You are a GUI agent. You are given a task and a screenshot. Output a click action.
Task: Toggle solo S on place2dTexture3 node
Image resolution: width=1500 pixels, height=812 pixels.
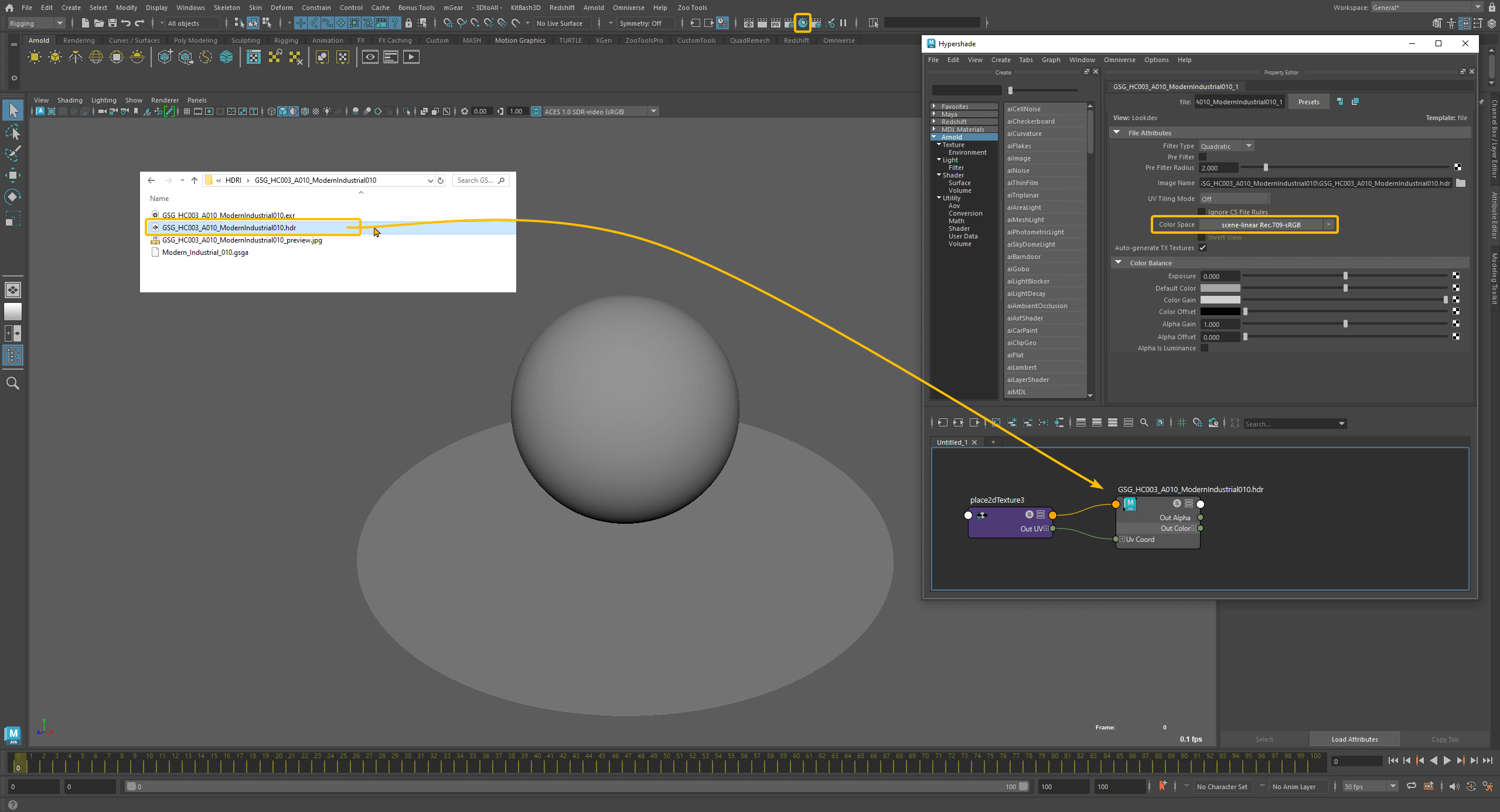(x=1029, y=514)
